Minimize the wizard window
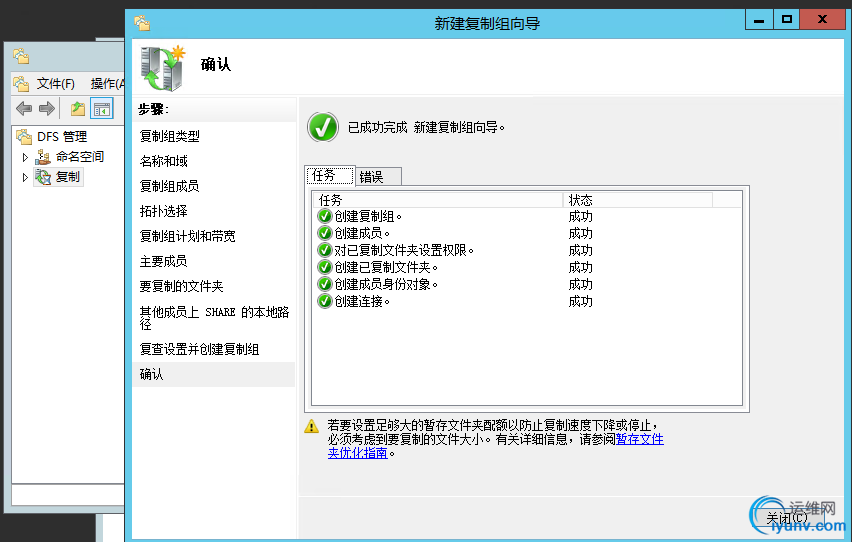Screen dimensions: 852x542 point(759,20)
